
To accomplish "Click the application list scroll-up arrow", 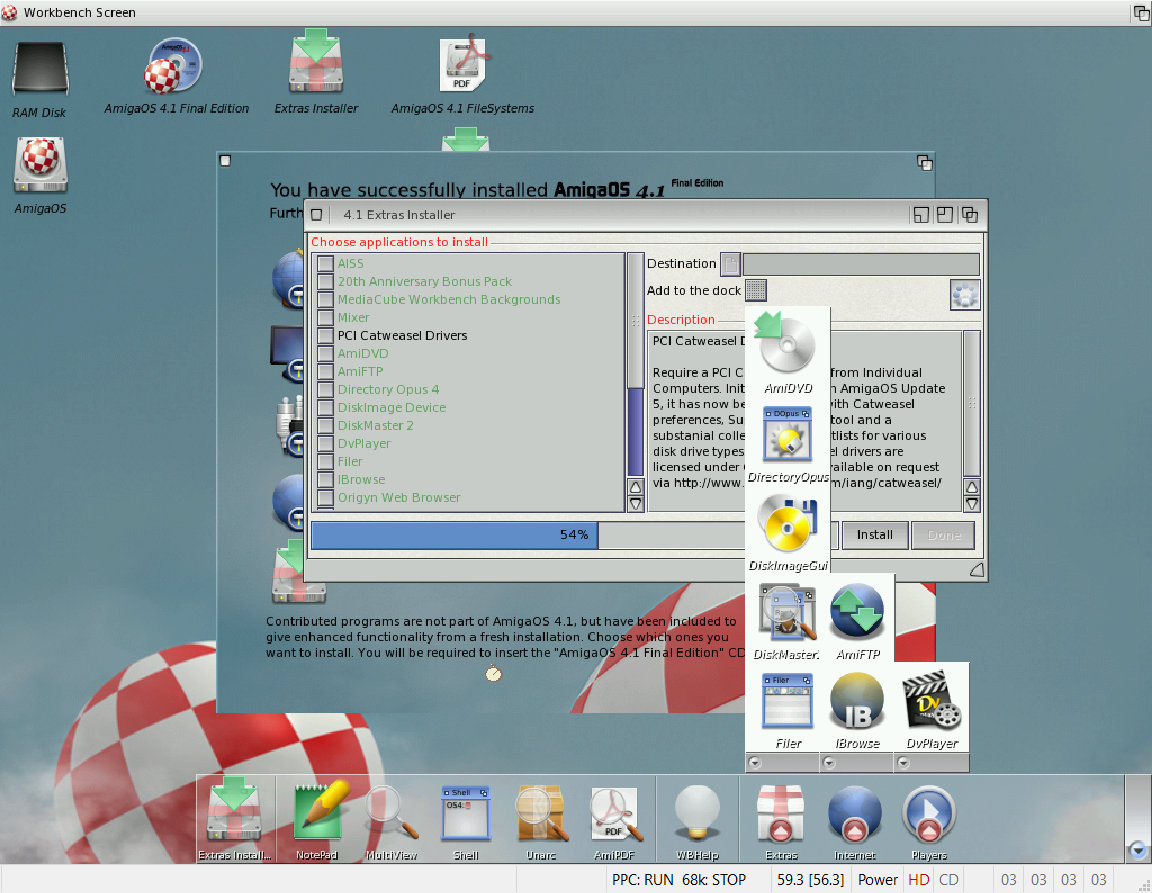I will coord(636,487).
